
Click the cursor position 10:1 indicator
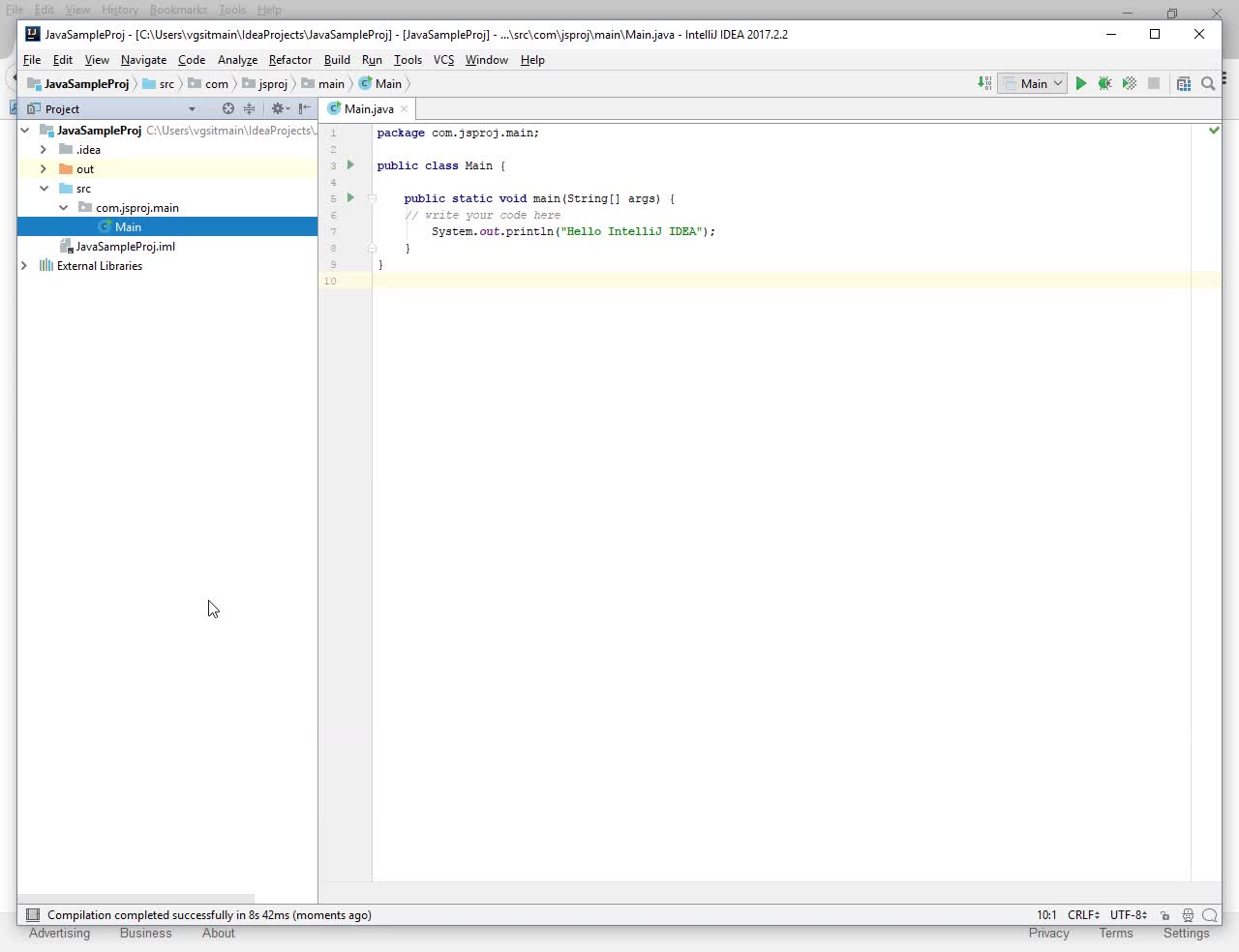pos(1046,915)
